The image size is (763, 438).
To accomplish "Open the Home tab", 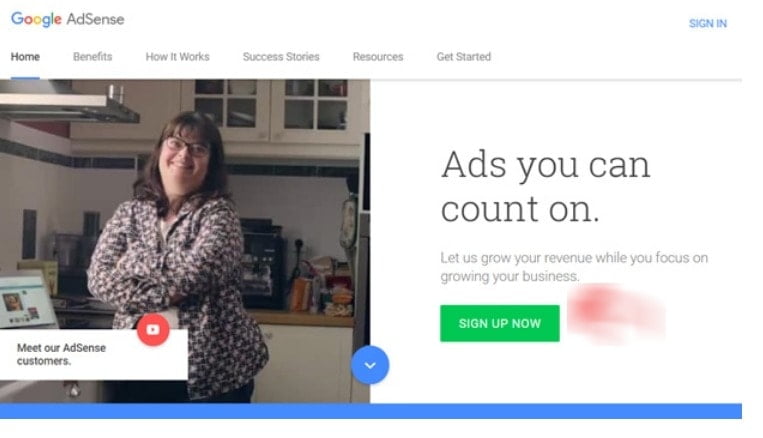I will (x=25, y=57).
